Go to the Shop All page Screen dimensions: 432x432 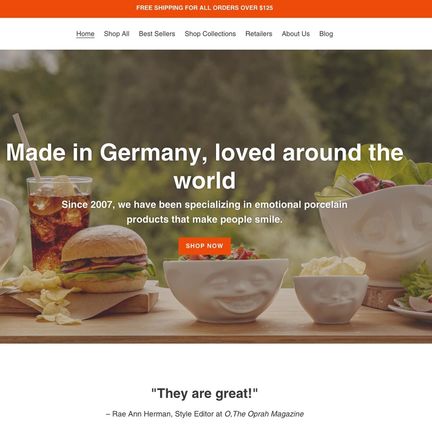[116, 34]
